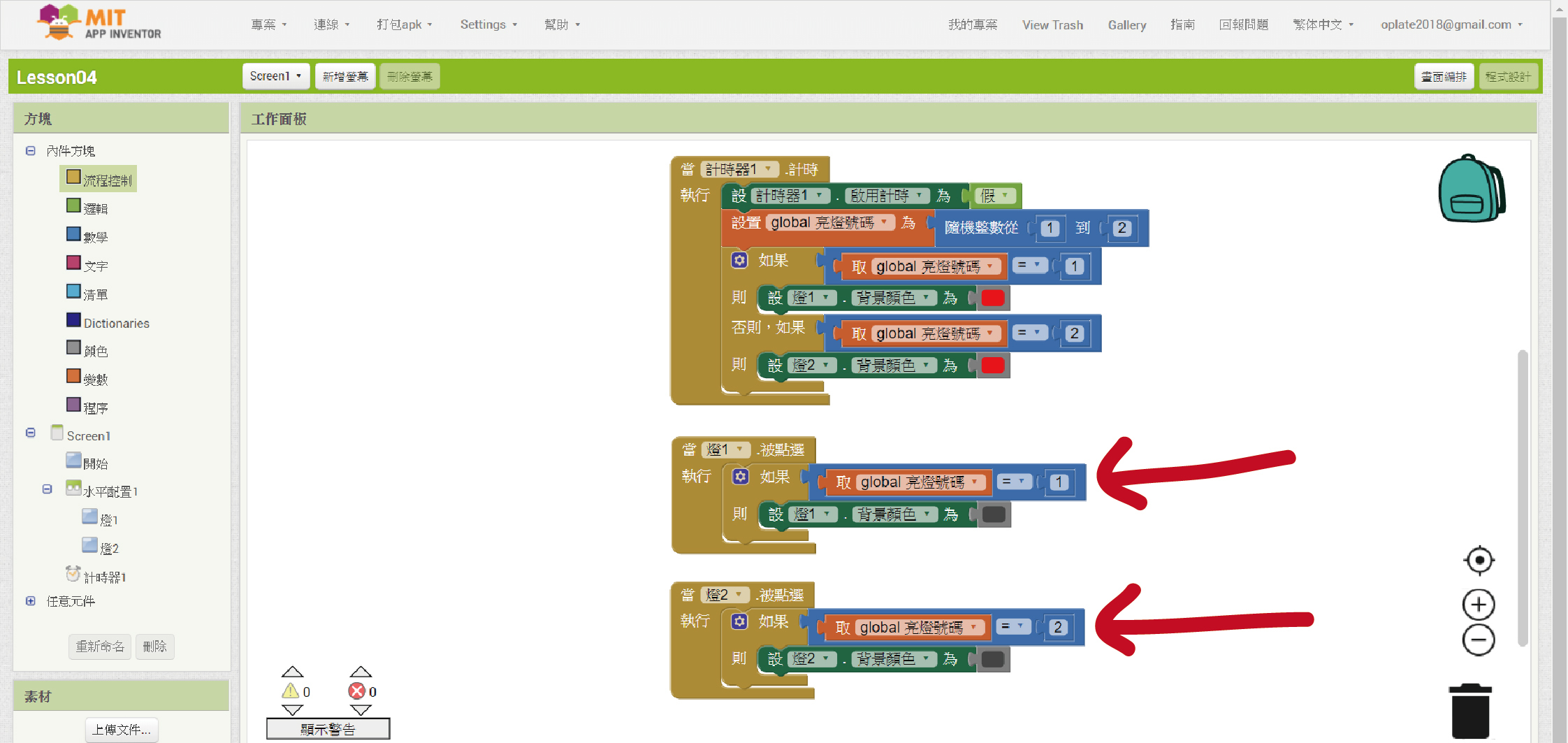Open the 專案 menu
The width and height of the screenshot is (1568, 743).
pyautogui.click(x=269, y=24)
